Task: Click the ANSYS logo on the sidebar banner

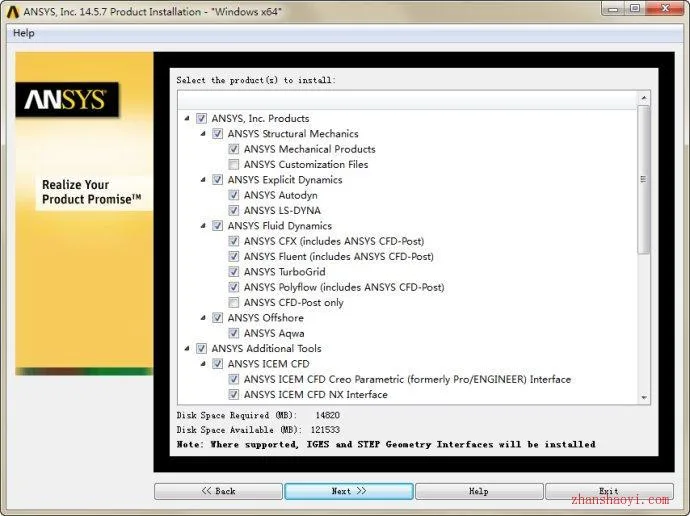Action: [x=67, y=99]
